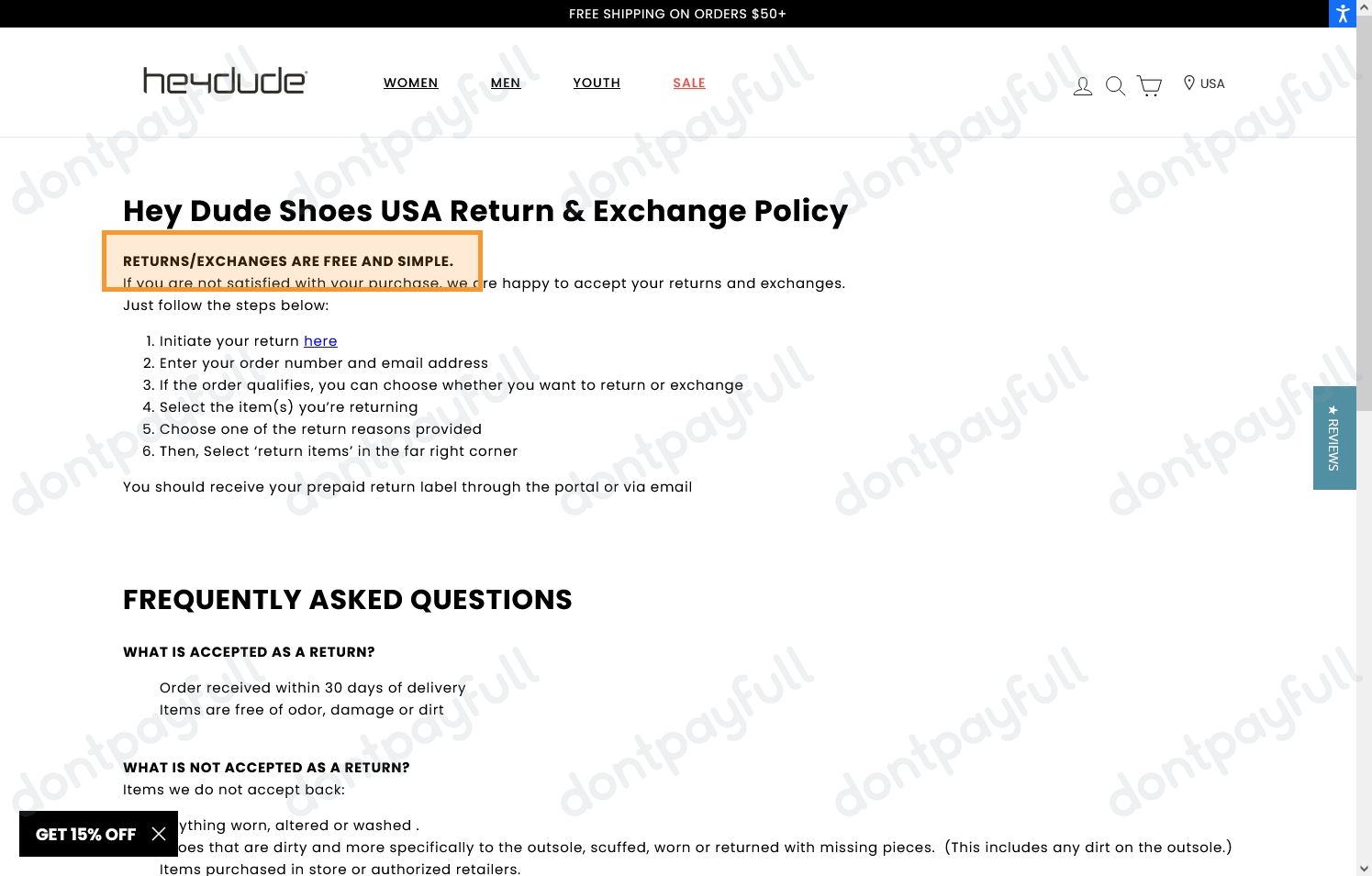The width and height of the screenshot is (1372, 876).
Task: Open the MEN menu
Action: (x=506, y=83)
